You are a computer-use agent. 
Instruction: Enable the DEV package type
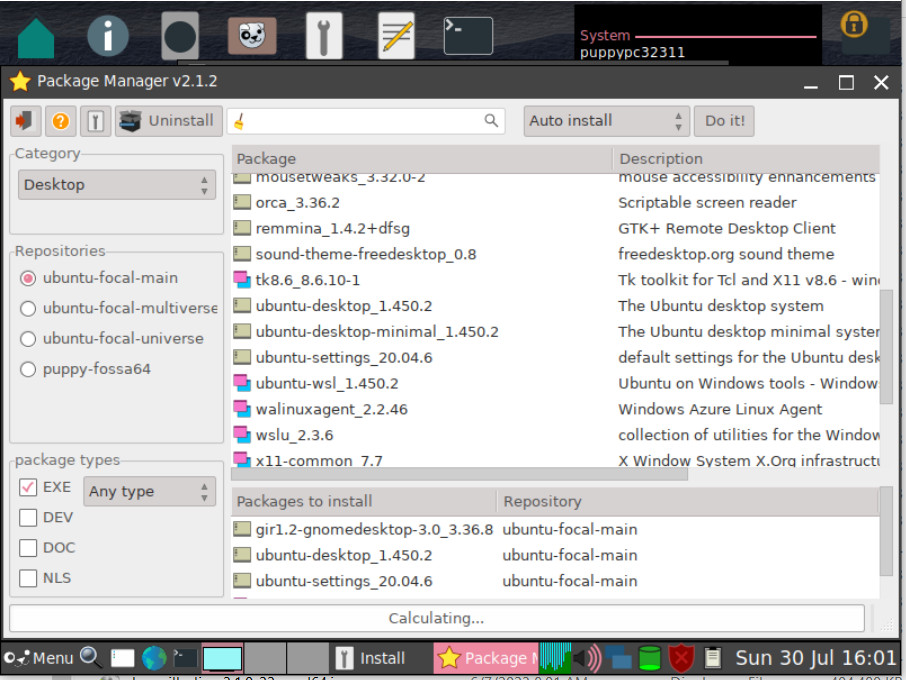click(x=28, y=517)
